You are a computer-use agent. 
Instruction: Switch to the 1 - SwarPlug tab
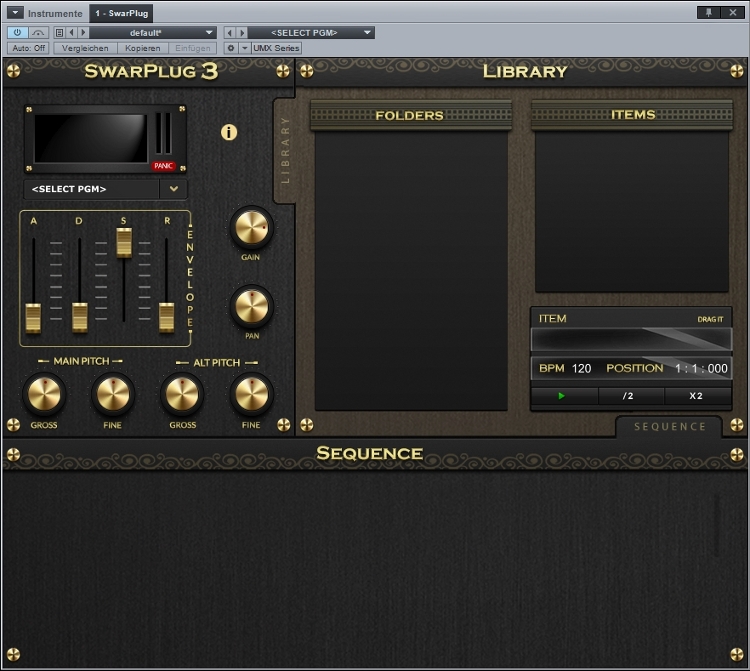pyautogui.click(x=121, y=13)
